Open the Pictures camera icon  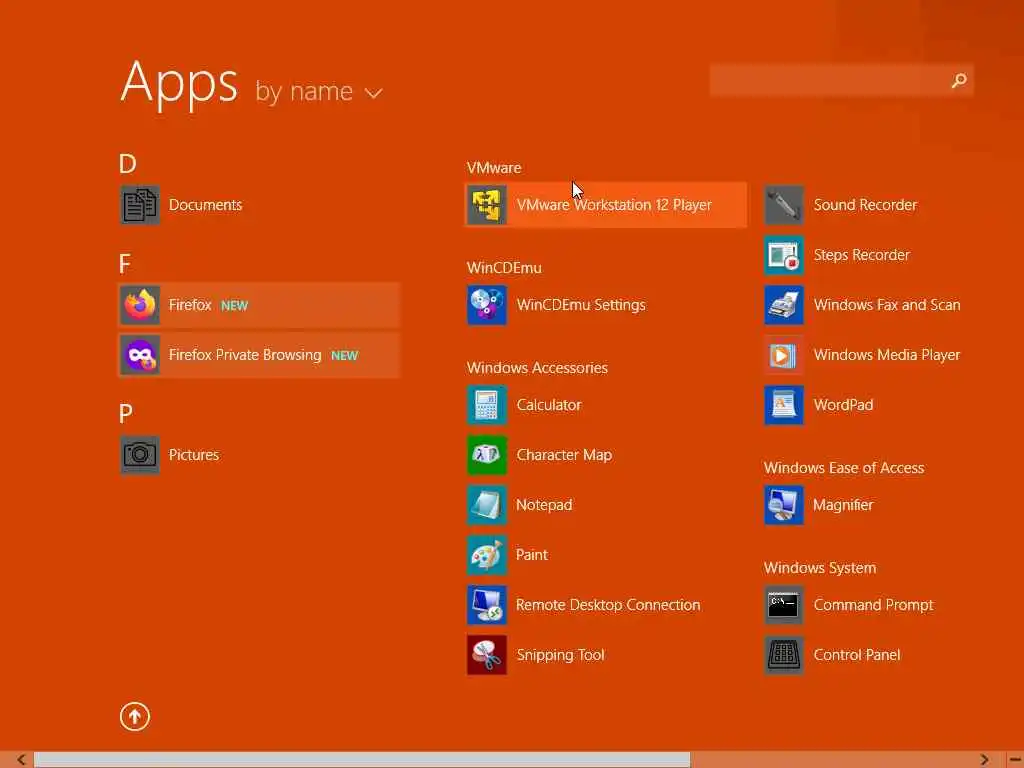coord(140,455)
